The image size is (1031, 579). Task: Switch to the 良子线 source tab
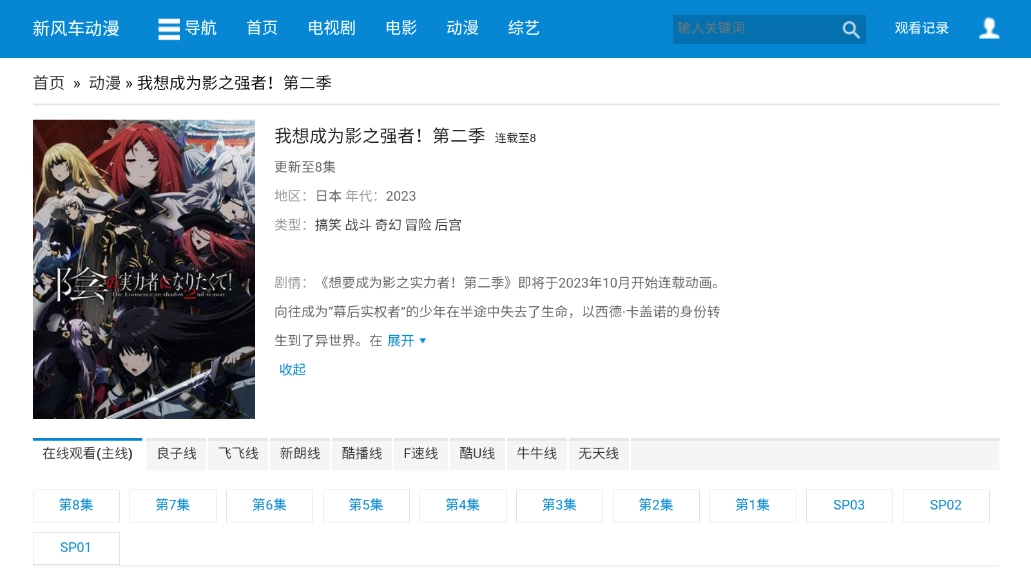pos(177,454)
